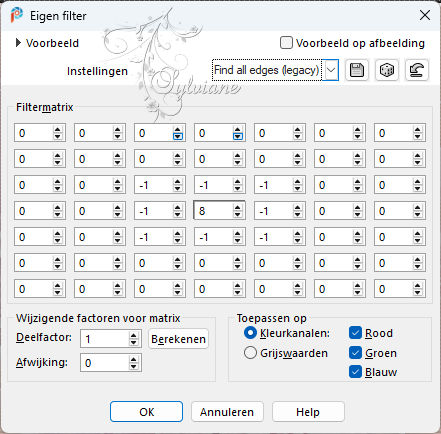Expand the Voorbeeld preview section
The image size is (441, 434).
(x=19, y=43)
